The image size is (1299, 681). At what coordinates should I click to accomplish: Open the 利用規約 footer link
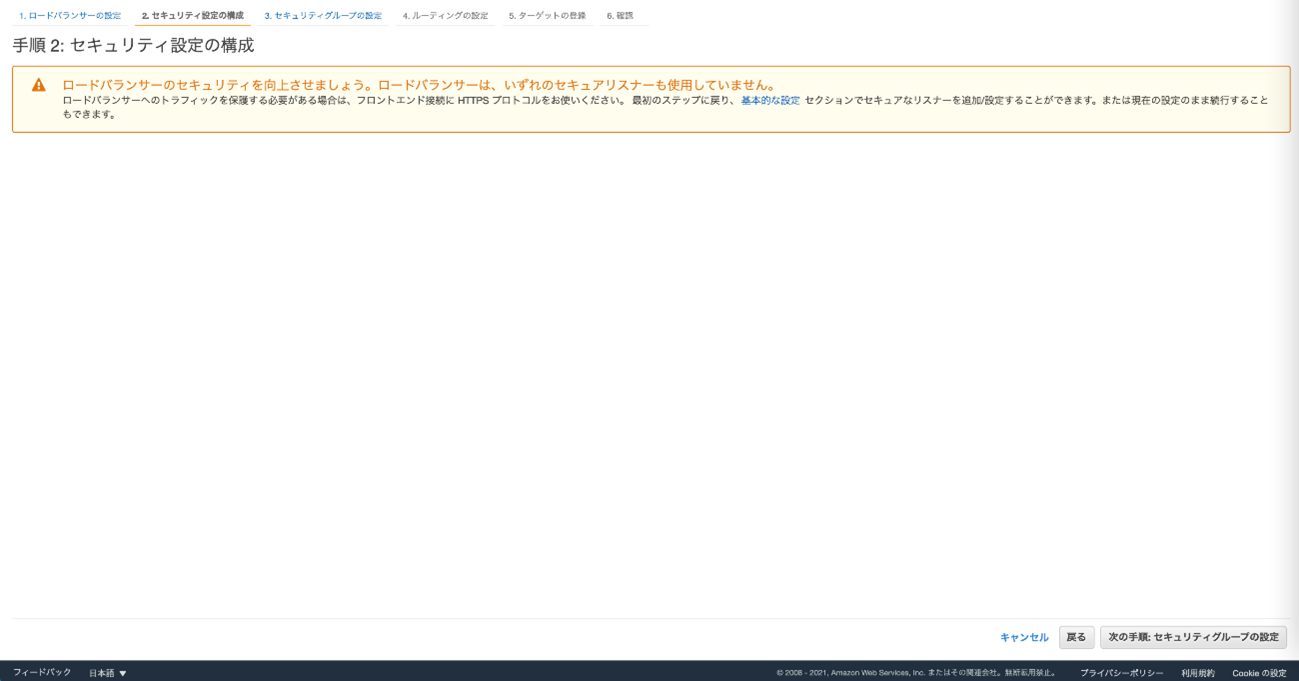1197,673
